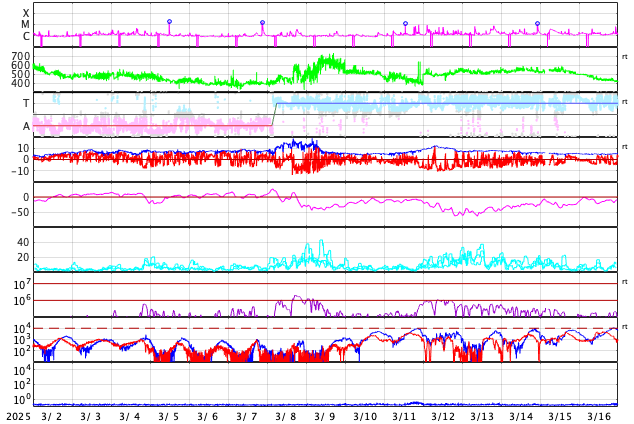
Task: Click the '3/ 6' date label
Action: point(208,417)
